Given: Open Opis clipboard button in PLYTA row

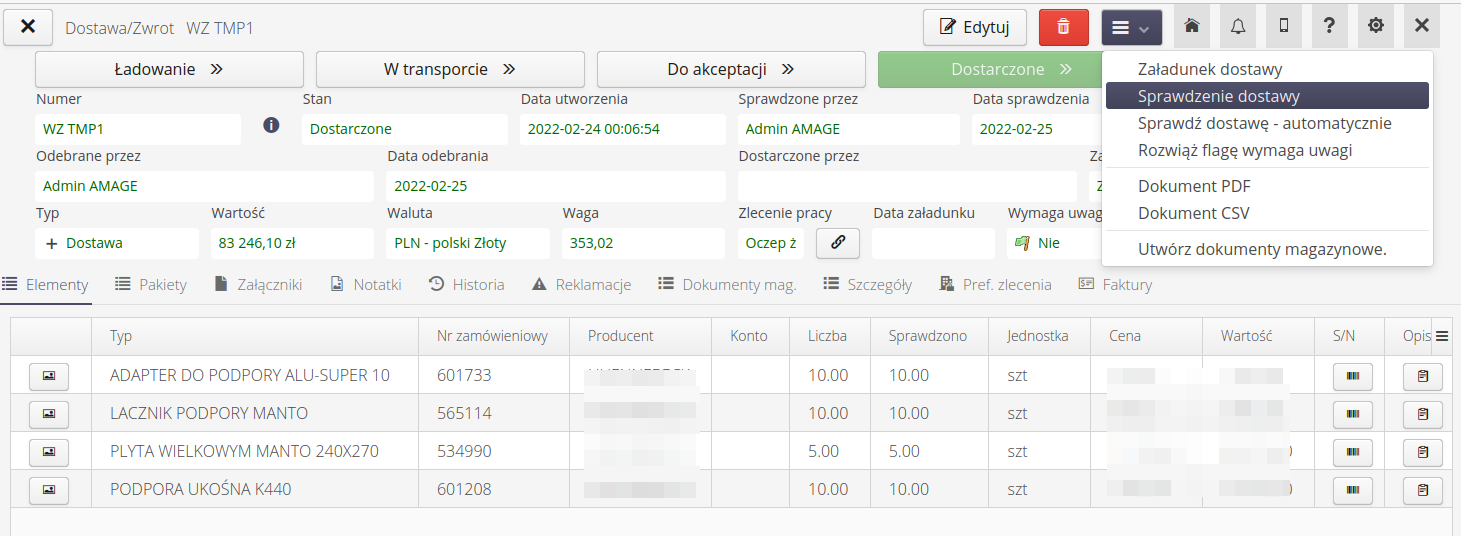Looking at the screenshot, I should point(1423,453).
